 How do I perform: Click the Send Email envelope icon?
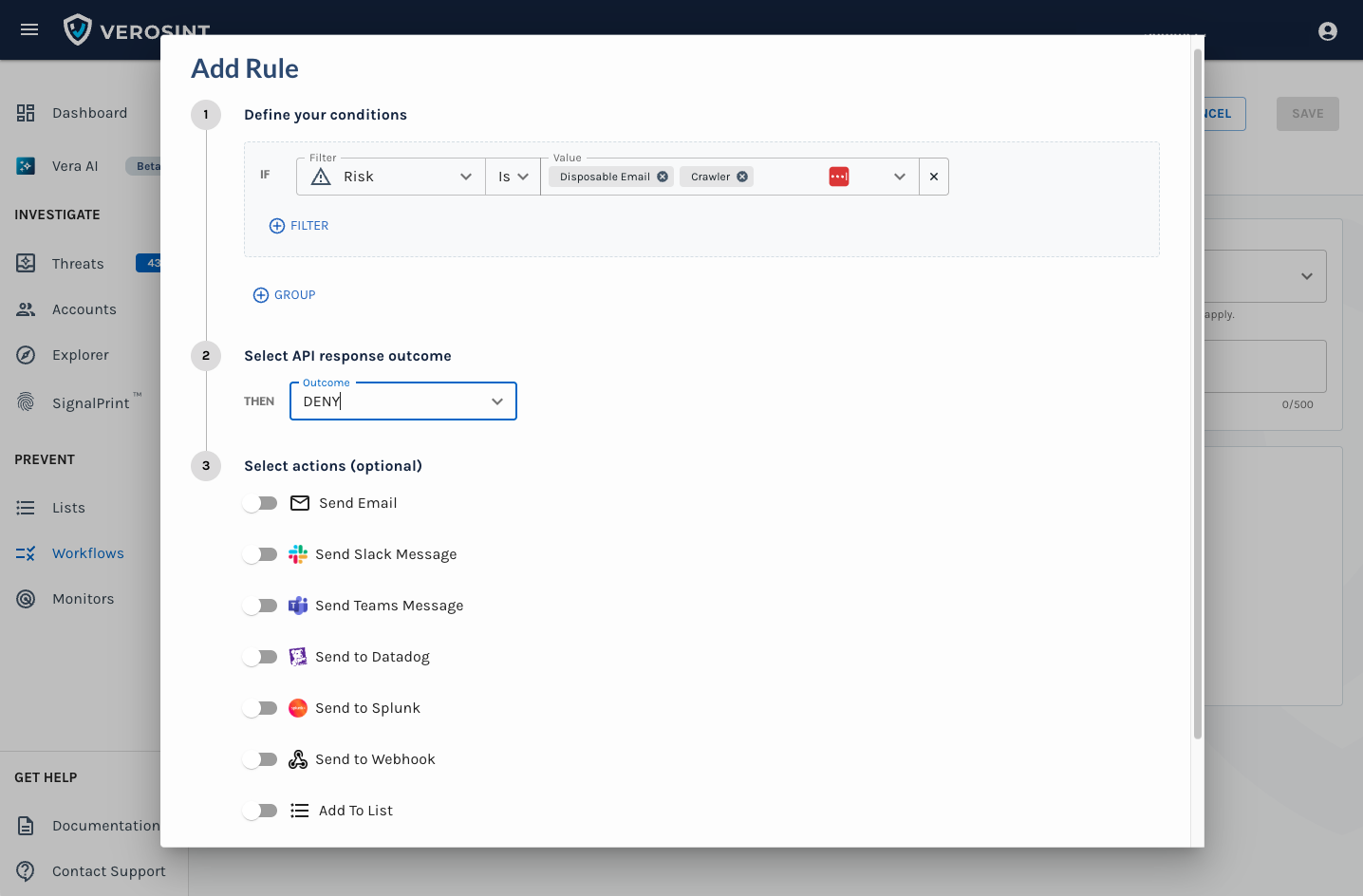(300, 503)
